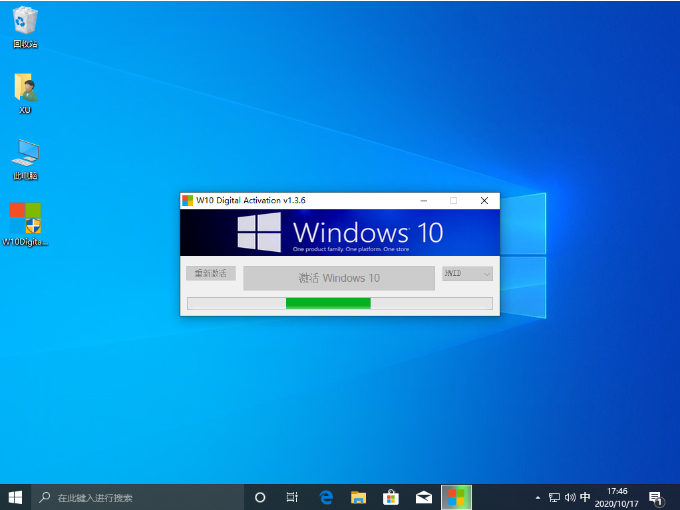Click the 激活 Windows 10 button

pyautogui.click(x=339, y=278)
